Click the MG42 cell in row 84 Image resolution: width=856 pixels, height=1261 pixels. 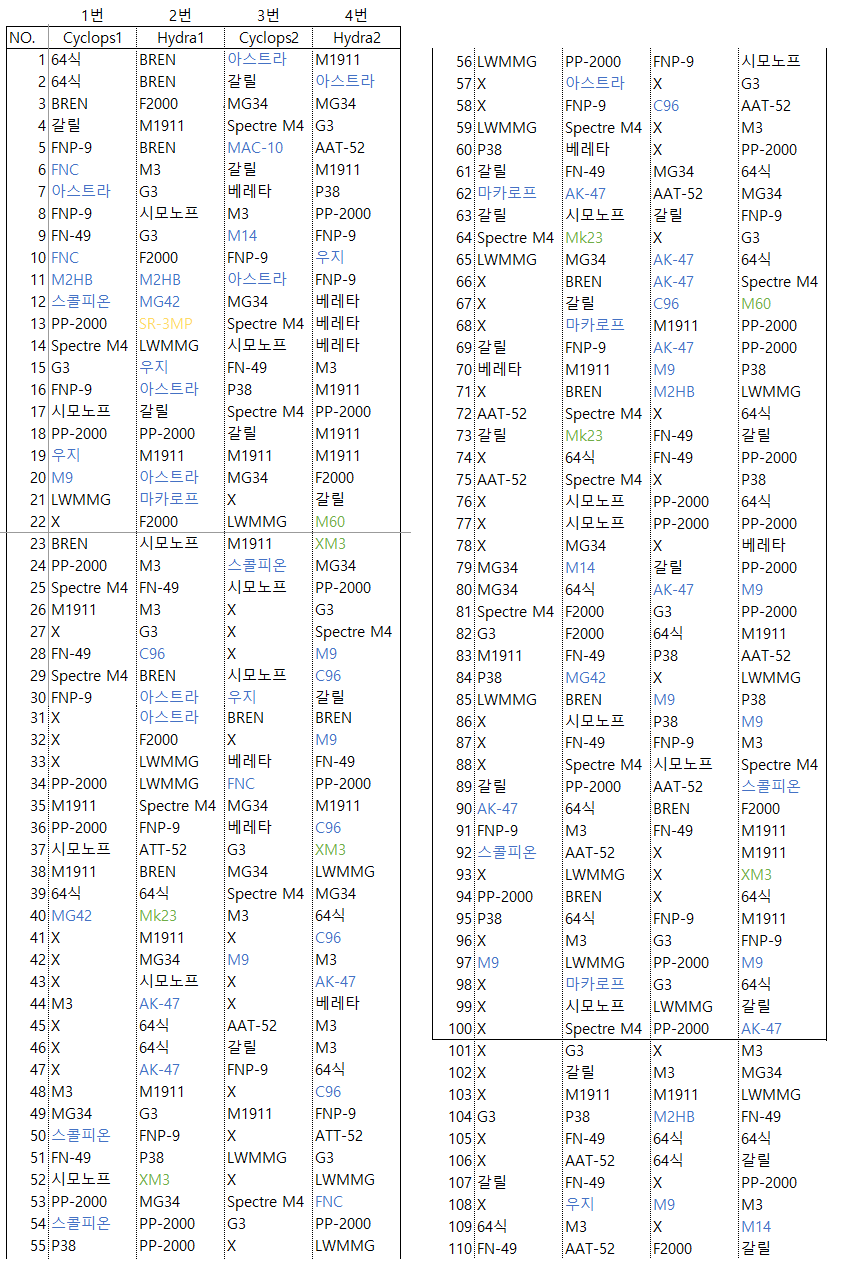tap(586, 677)
